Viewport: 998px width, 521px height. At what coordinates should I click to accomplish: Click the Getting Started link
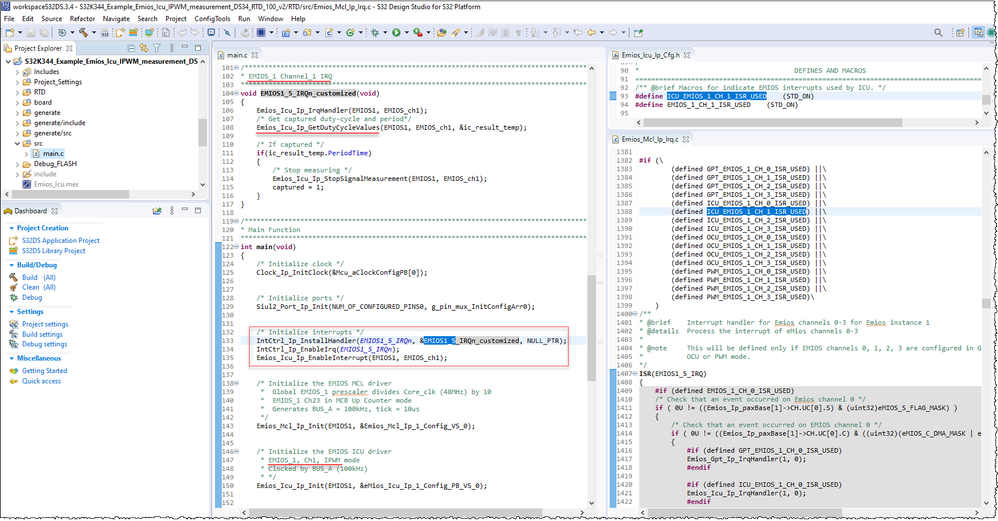pos(44,370)
